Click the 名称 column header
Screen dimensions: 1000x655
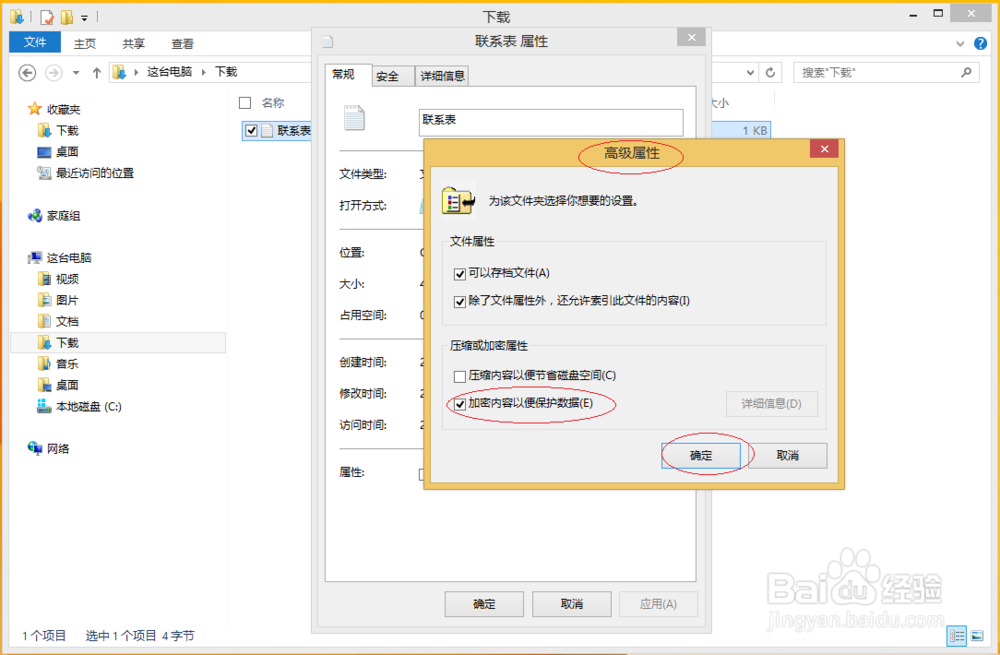273,103
